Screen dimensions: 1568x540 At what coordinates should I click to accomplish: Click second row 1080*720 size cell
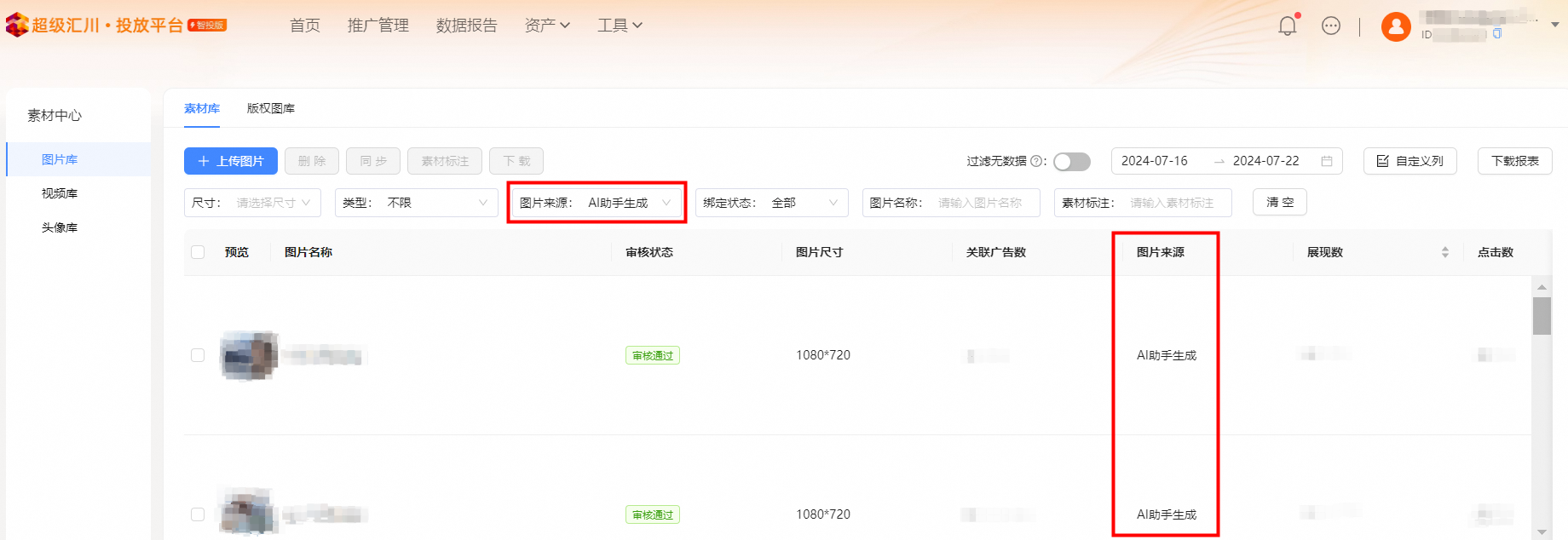pos(823,514)
